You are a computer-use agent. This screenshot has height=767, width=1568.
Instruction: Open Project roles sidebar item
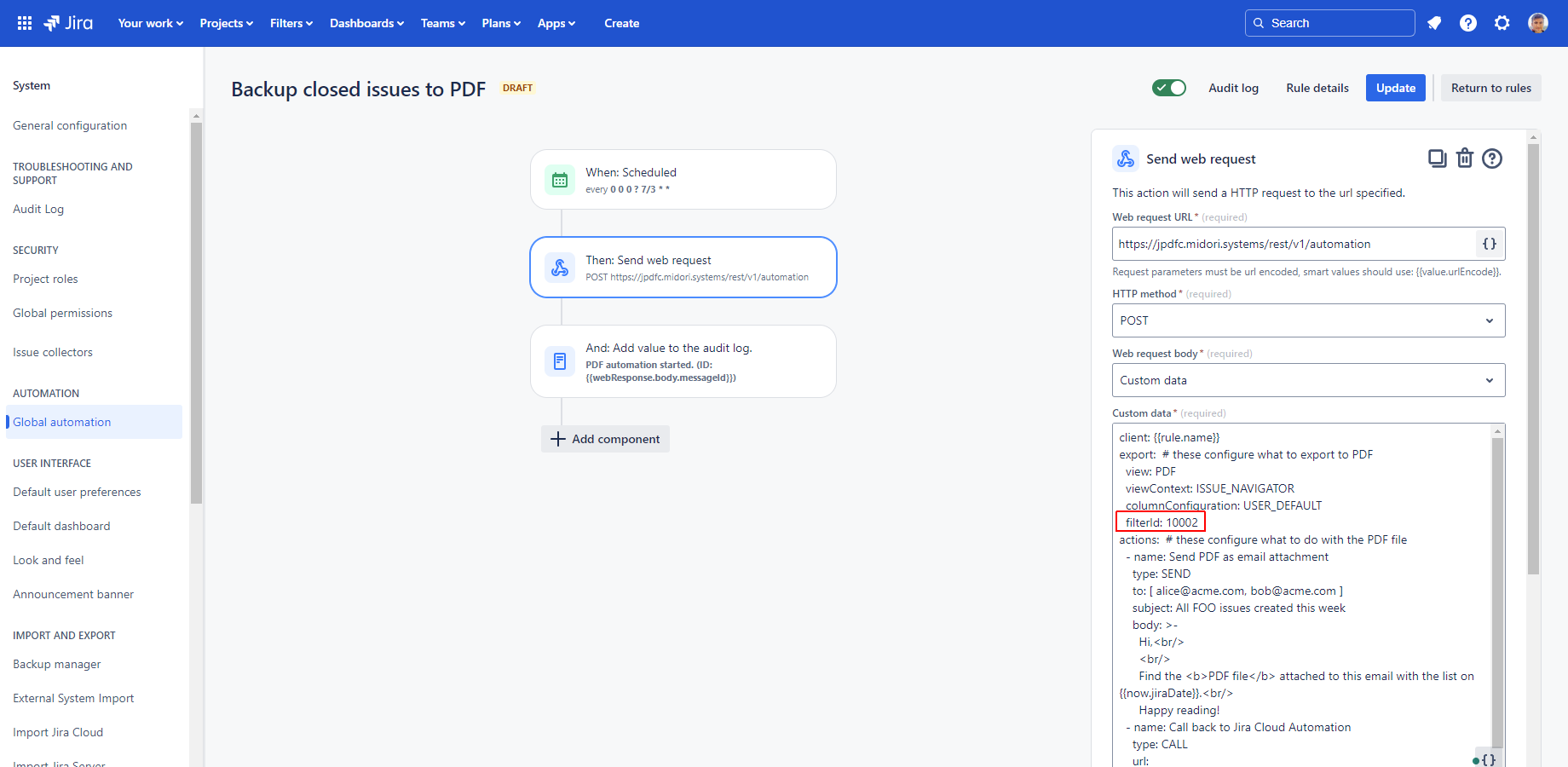[x=45, y=279]
